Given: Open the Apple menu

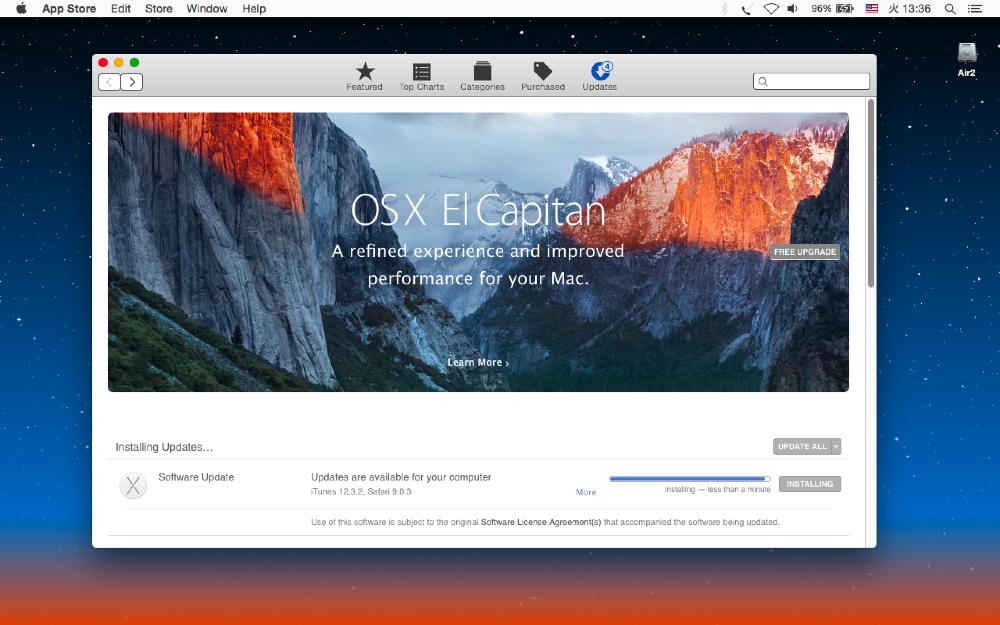Looking at the screenshot, I should [x=21, y=8].
